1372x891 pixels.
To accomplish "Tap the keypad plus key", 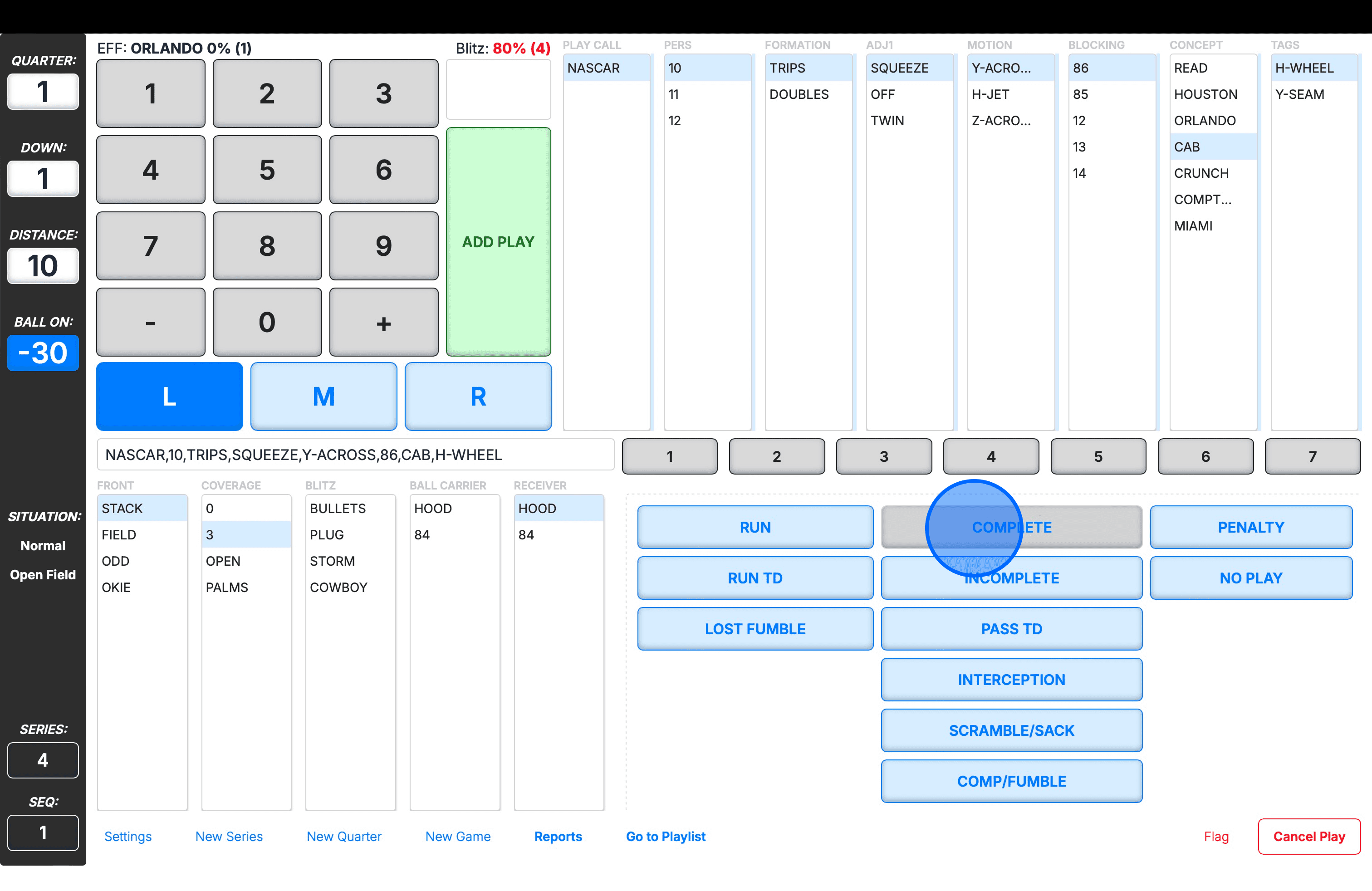I will pyautogui.click(x=384, y=322).
